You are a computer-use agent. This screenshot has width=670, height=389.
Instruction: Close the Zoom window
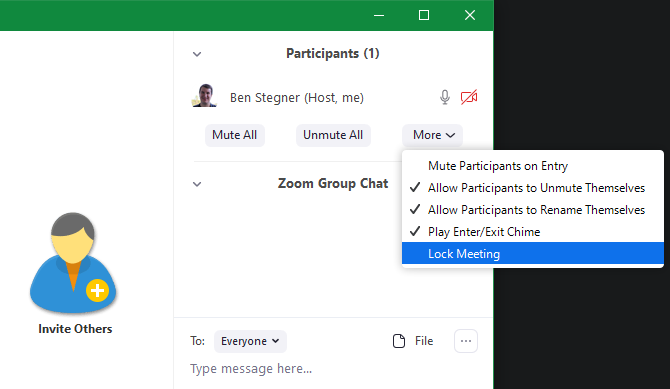point(470,15)
